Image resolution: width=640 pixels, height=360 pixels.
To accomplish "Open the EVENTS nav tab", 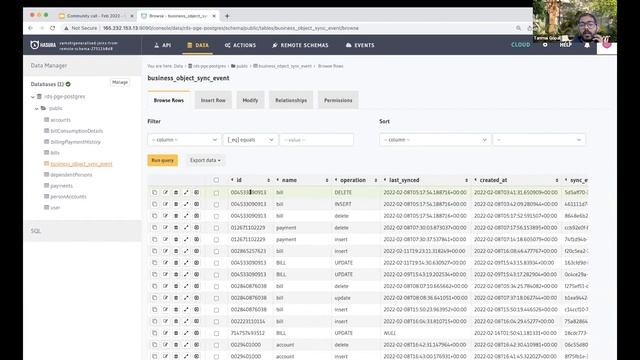I will (360, 45).
